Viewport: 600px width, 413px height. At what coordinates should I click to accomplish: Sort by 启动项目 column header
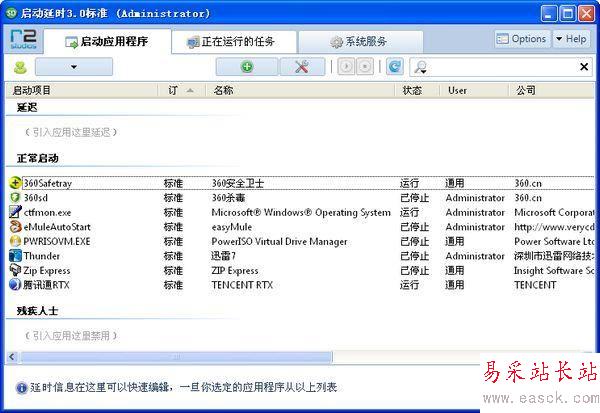coord(82,91)
